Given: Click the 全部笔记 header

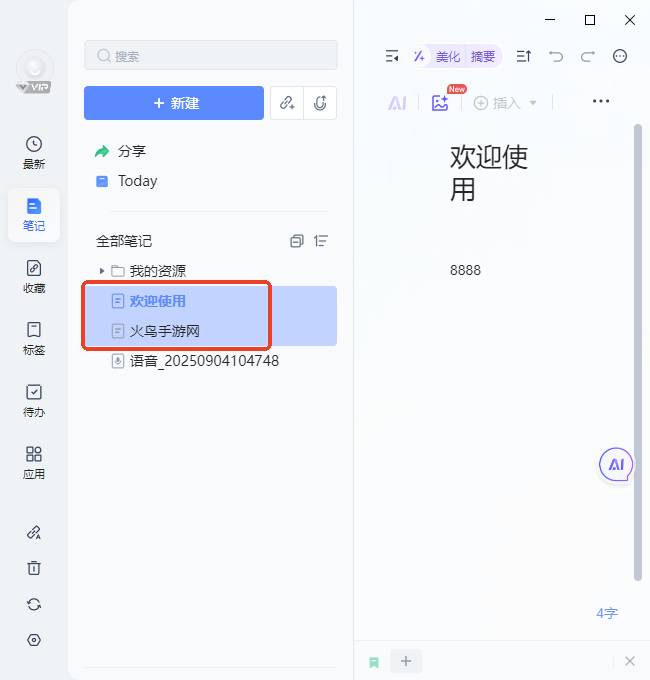Looking at the screenshot, I should pyautogui.click(x=124, y=241).
